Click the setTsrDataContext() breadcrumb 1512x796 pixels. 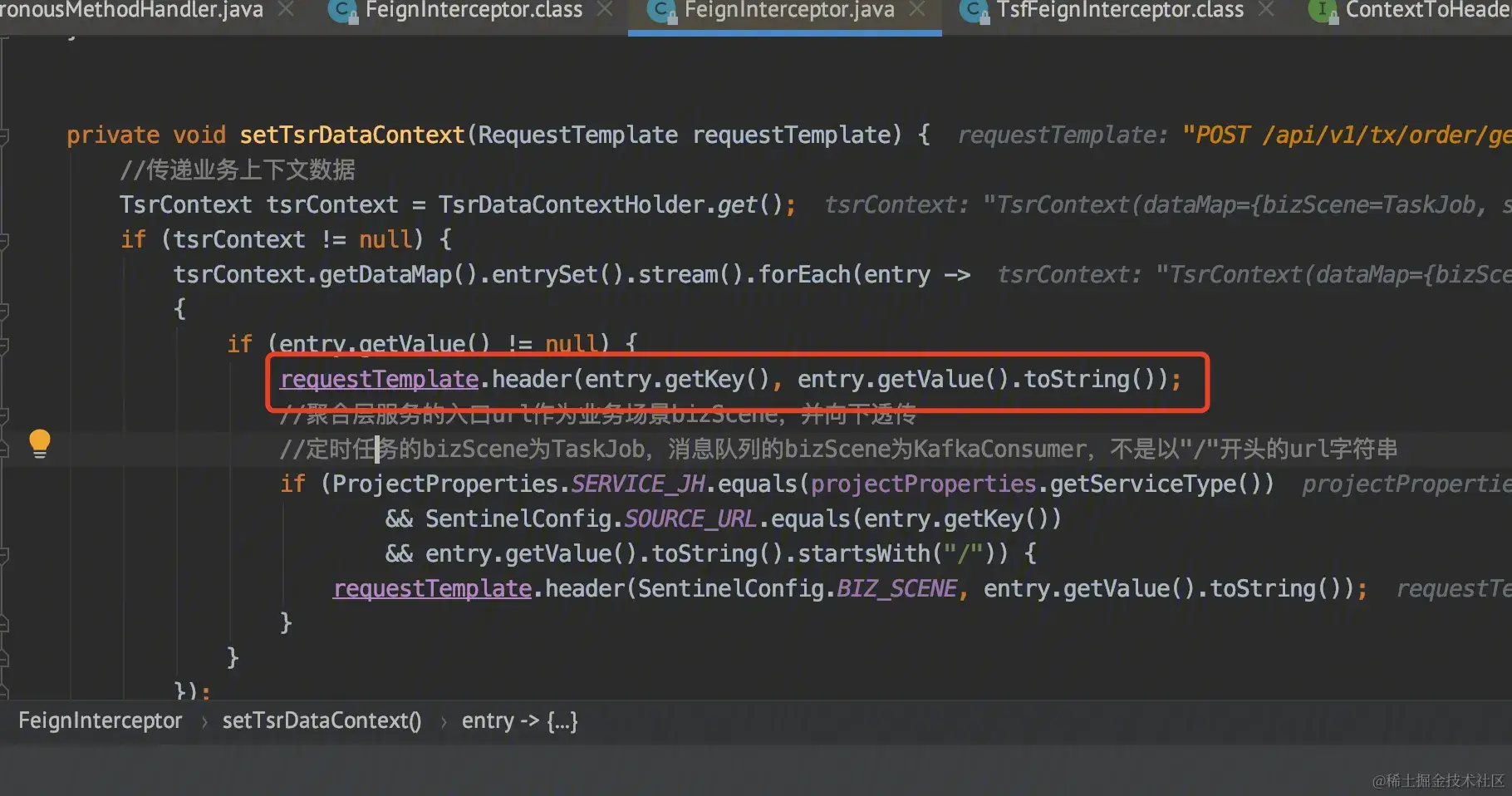(322, 720)
